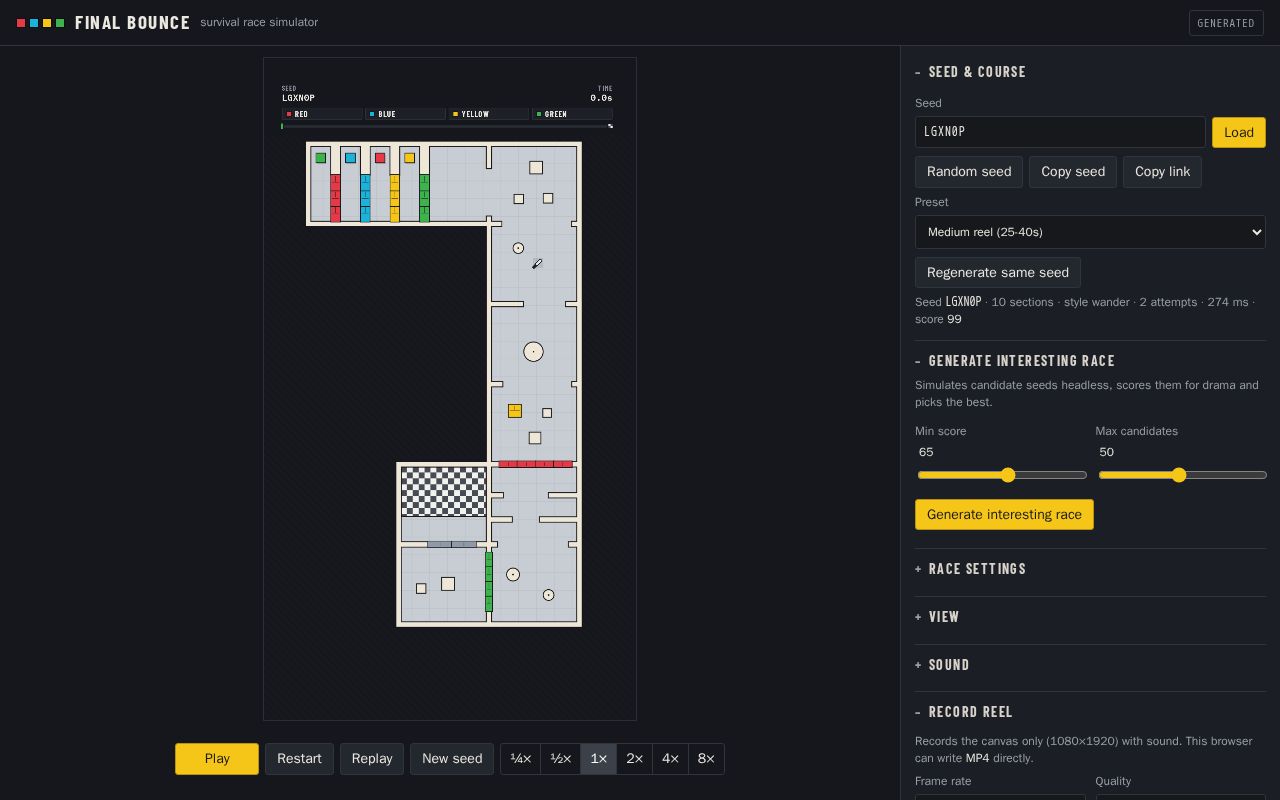Focus the Seed text field
This screenshot has height=800, width=1280.
(x=1060, y=132)
